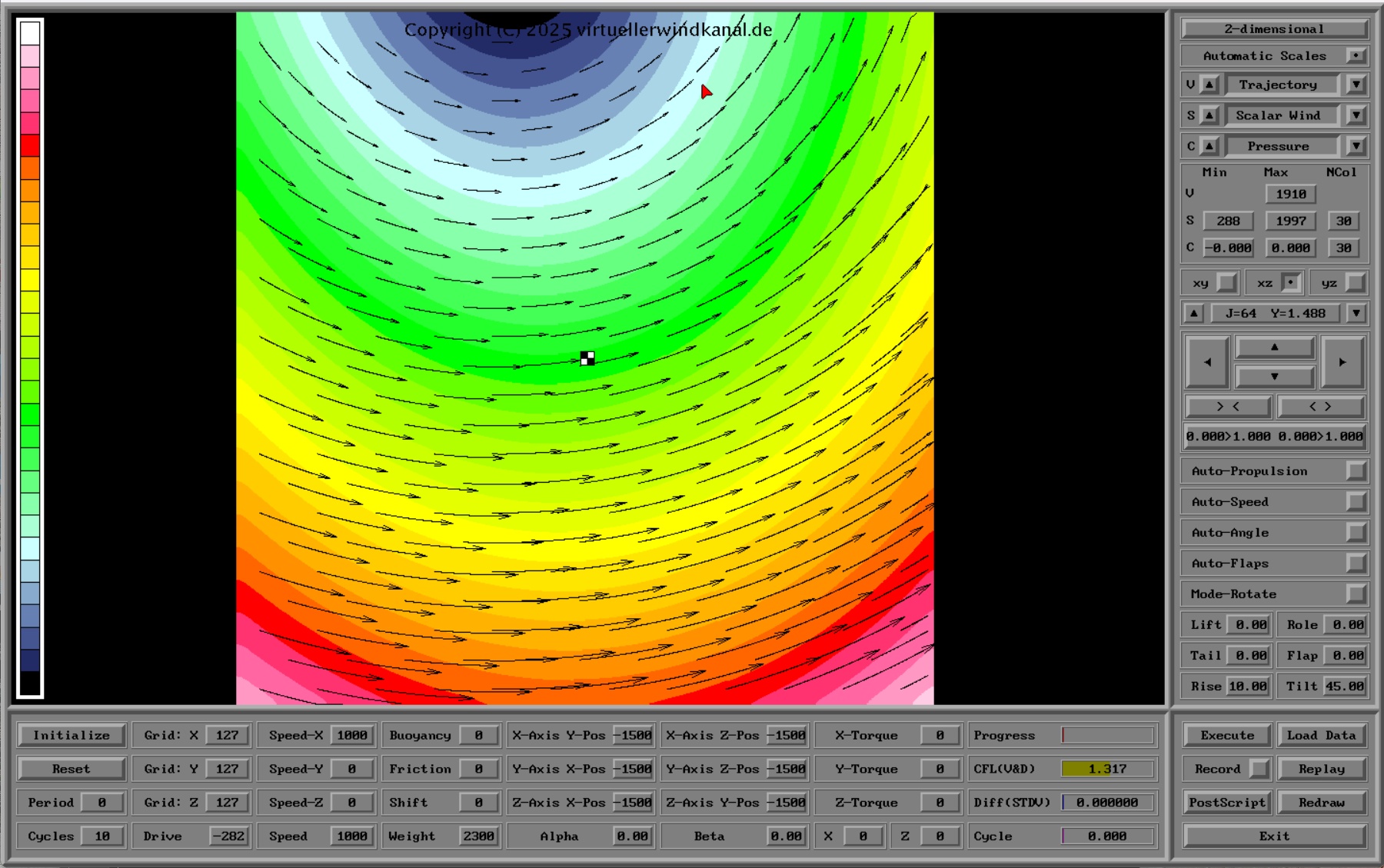Select the xy plane radio button
1384x868 pixels.
point(1227,283)
